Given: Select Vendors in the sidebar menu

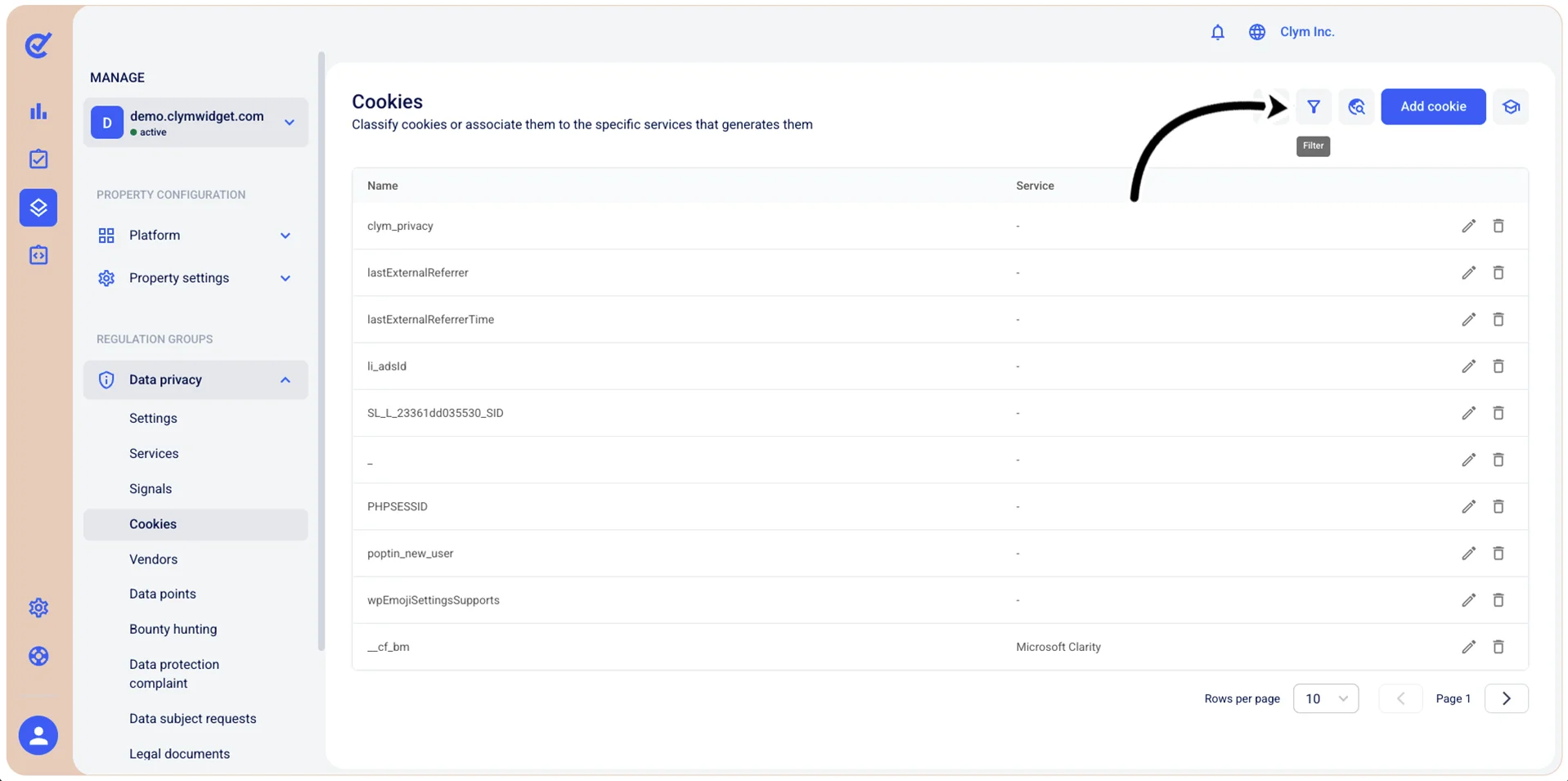Looking at the screenshot, I should click(153, 559).
